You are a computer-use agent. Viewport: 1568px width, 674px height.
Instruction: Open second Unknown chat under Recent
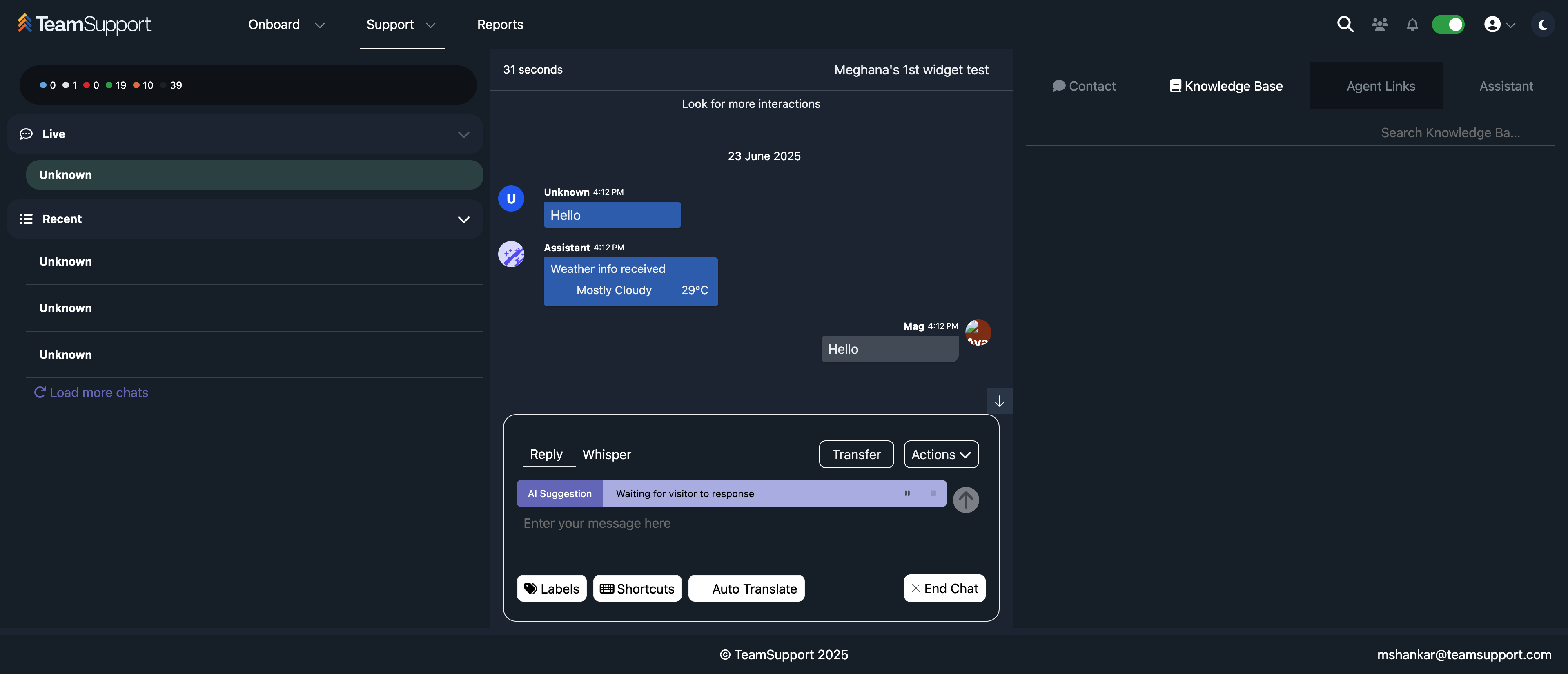[x=254, y=308]
